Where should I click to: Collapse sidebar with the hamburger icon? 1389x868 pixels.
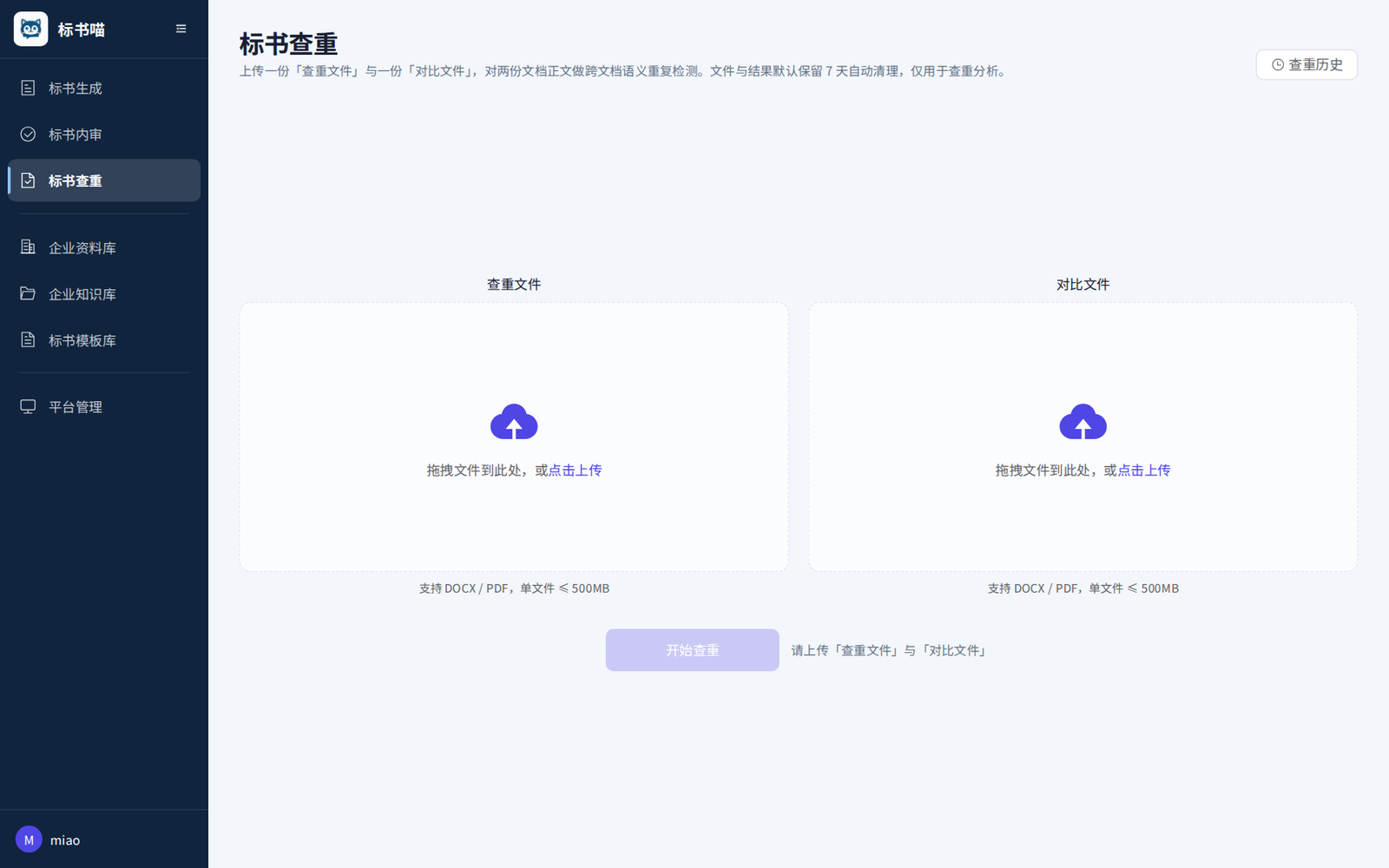point(181,29)
